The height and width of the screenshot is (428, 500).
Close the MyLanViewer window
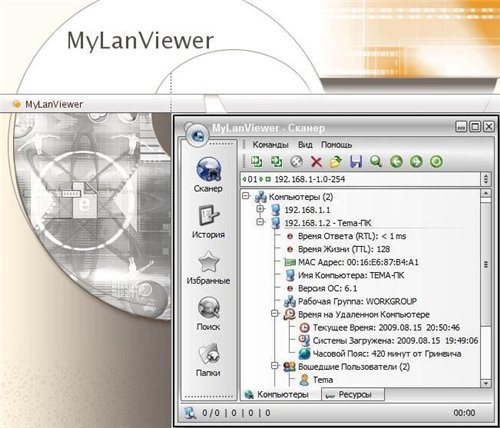[489, 127]
